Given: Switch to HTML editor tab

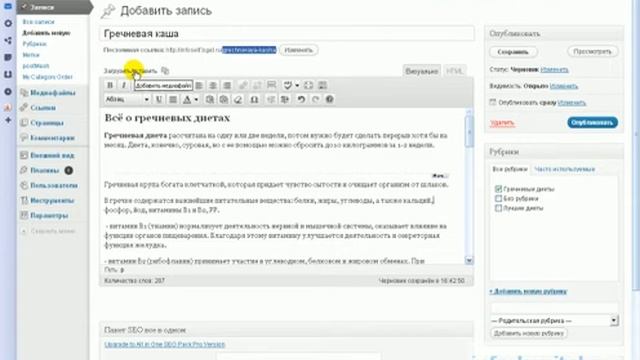Looking at the screenshot, I should tap(454, 71).
